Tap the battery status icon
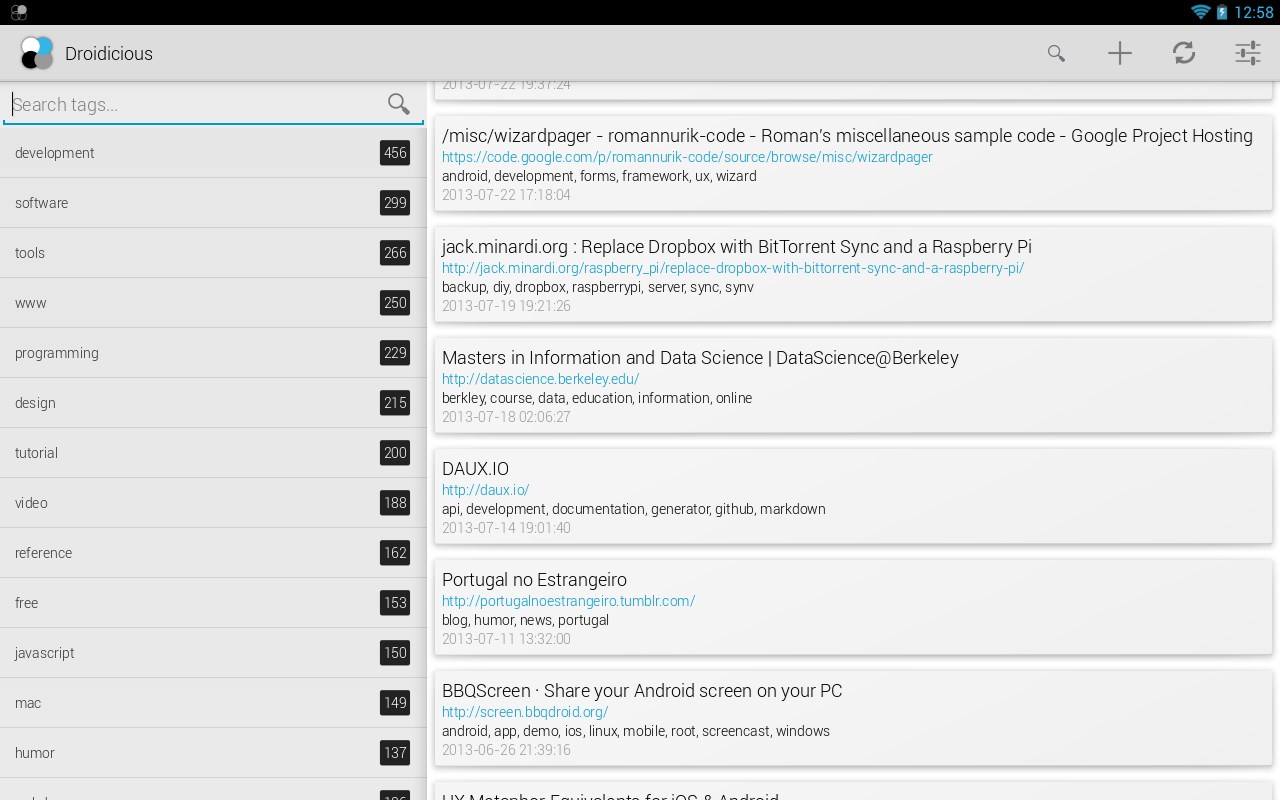Image resolution: width=1280 pixels, height=800 pixels. click(1222, 12)
